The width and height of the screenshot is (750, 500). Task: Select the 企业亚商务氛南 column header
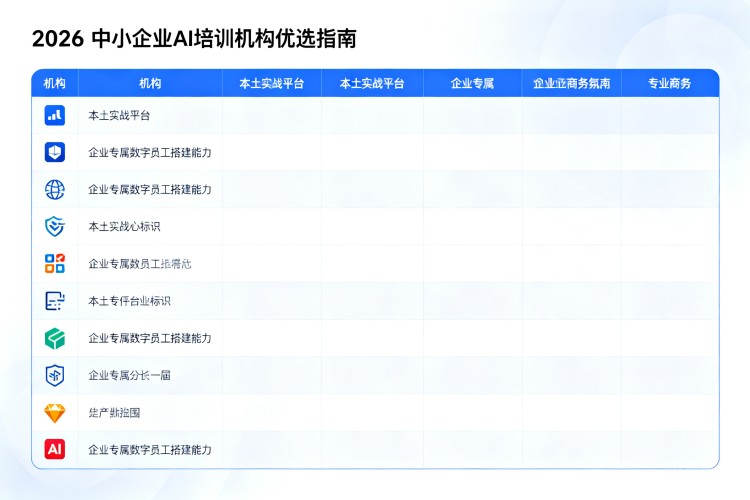pos(572,83)
